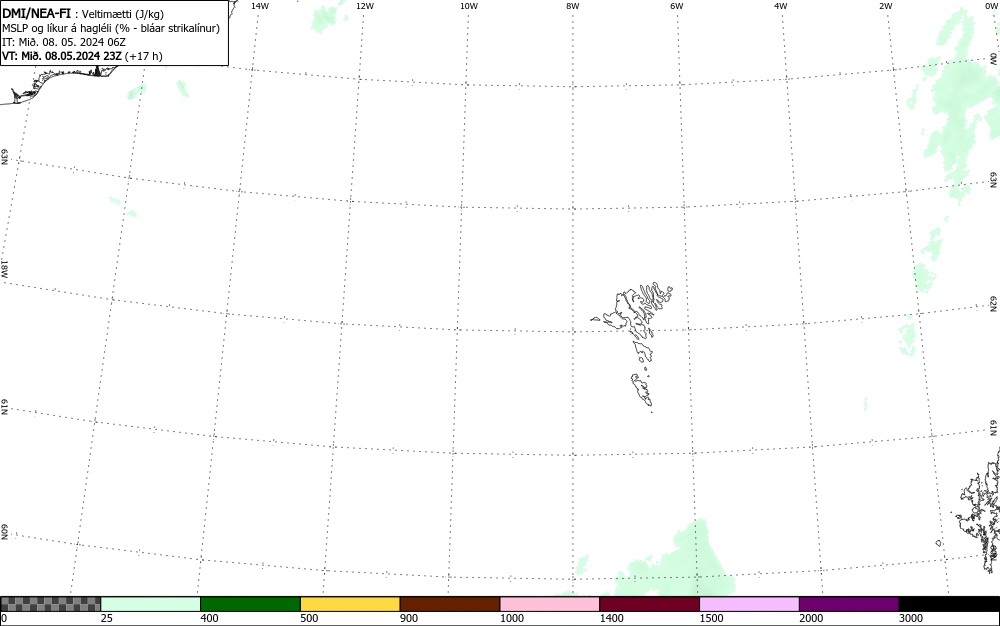Click the DMI/NEA-FI title text

coord(36,13)
